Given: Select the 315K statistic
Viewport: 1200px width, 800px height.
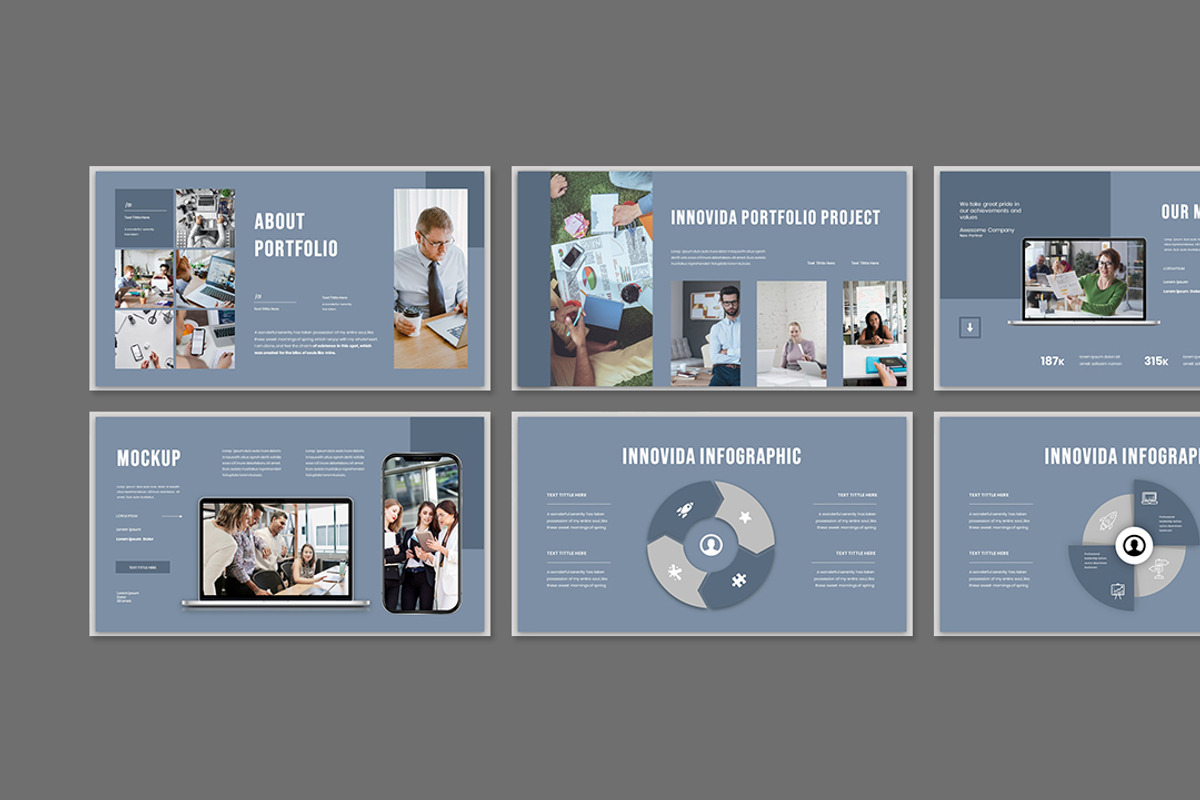Looking at the screenshot, I should tap(1157, 361).
